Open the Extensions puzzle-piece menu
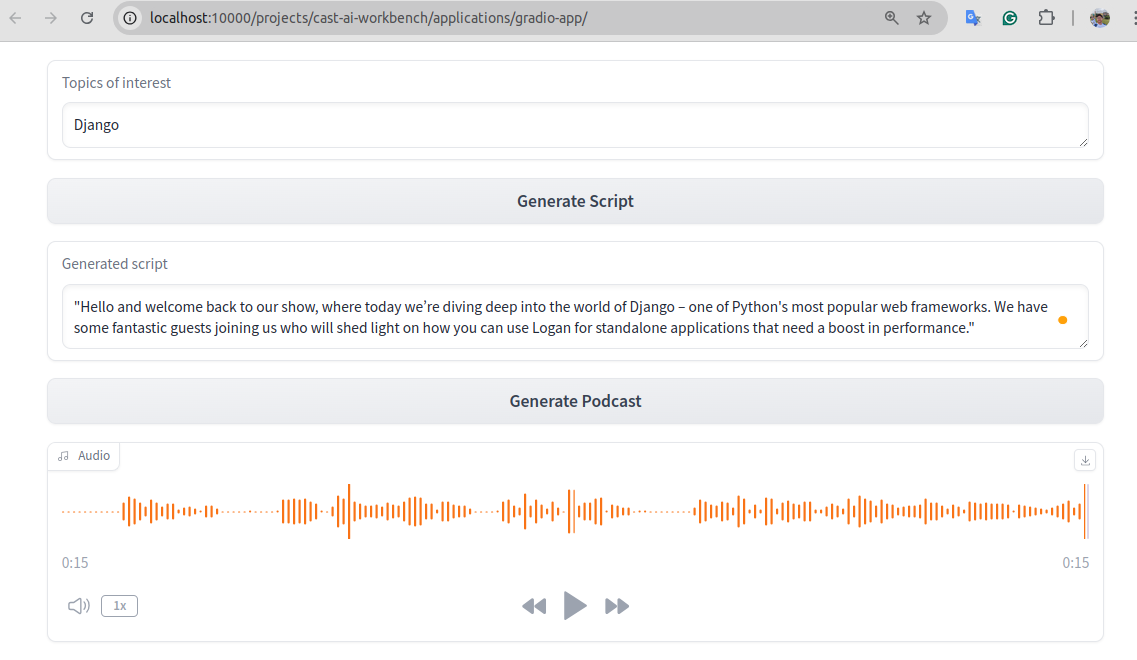Screen dimensions: 1137x660 click(1046, 18)
